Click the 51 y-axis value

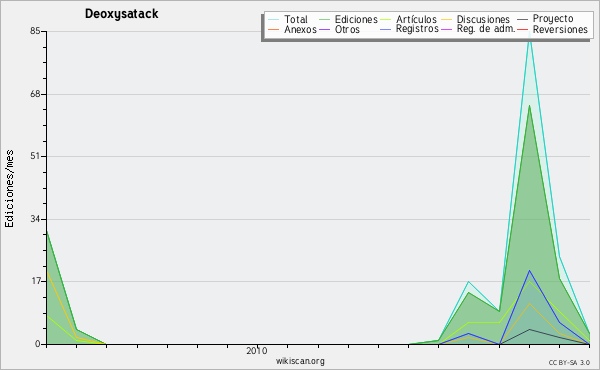click(x=35, y=156)
